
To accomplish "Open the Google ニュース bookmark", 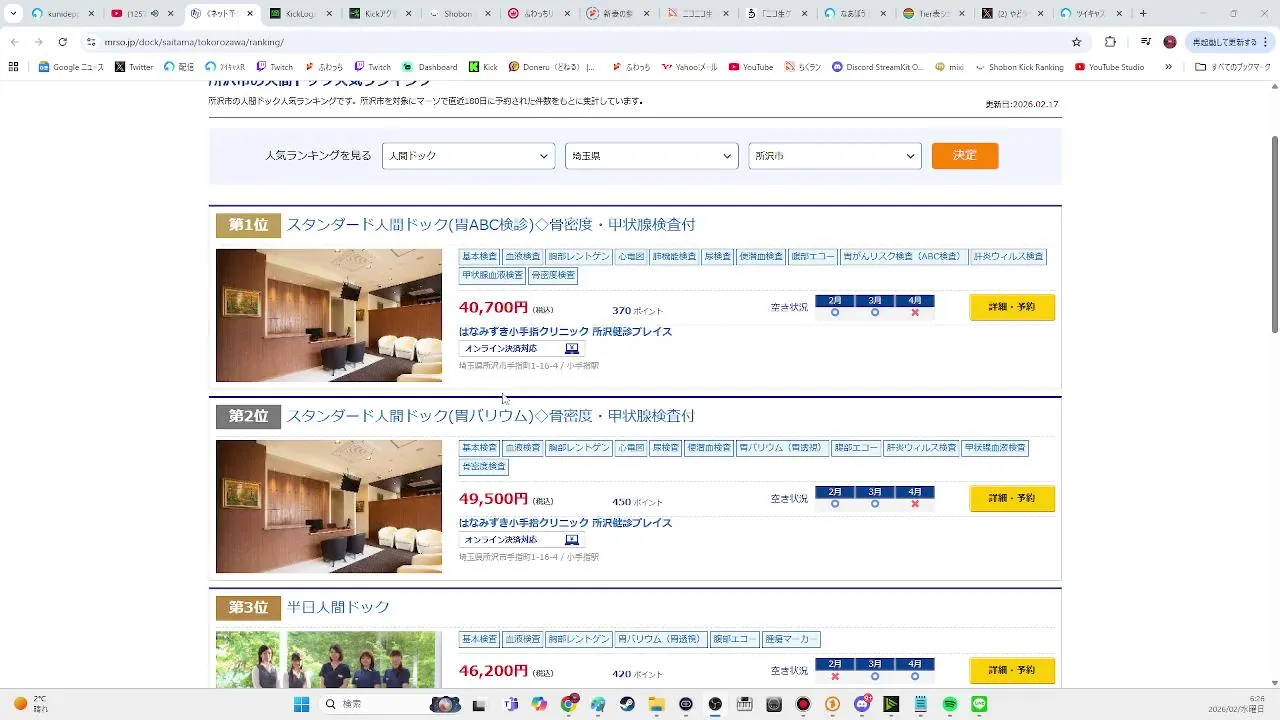I will [71, 67].
